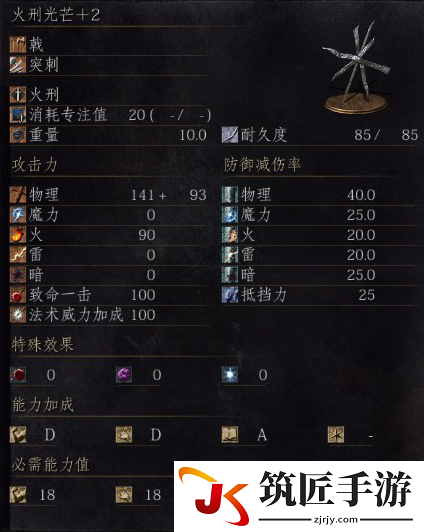The image size is (424, 532).
Task: Click the 火刑光芒+2 weapon title
Action: [56, 15]
